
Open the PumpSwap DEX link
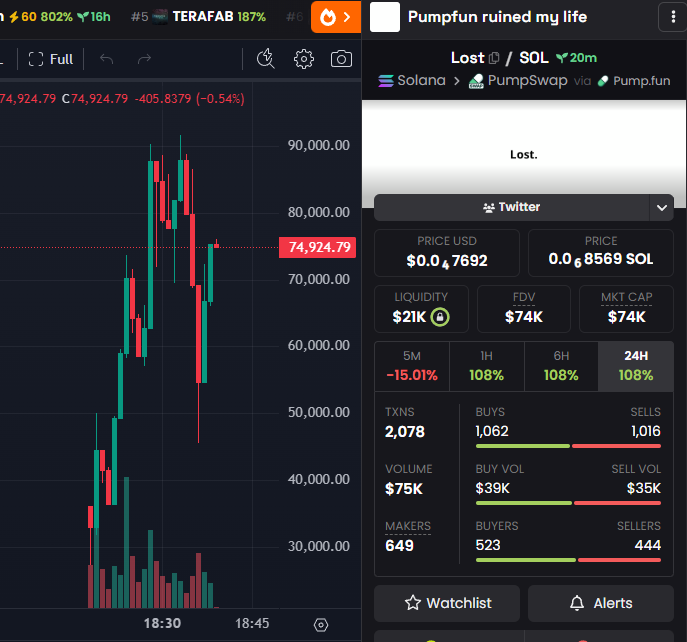[518, 81]
